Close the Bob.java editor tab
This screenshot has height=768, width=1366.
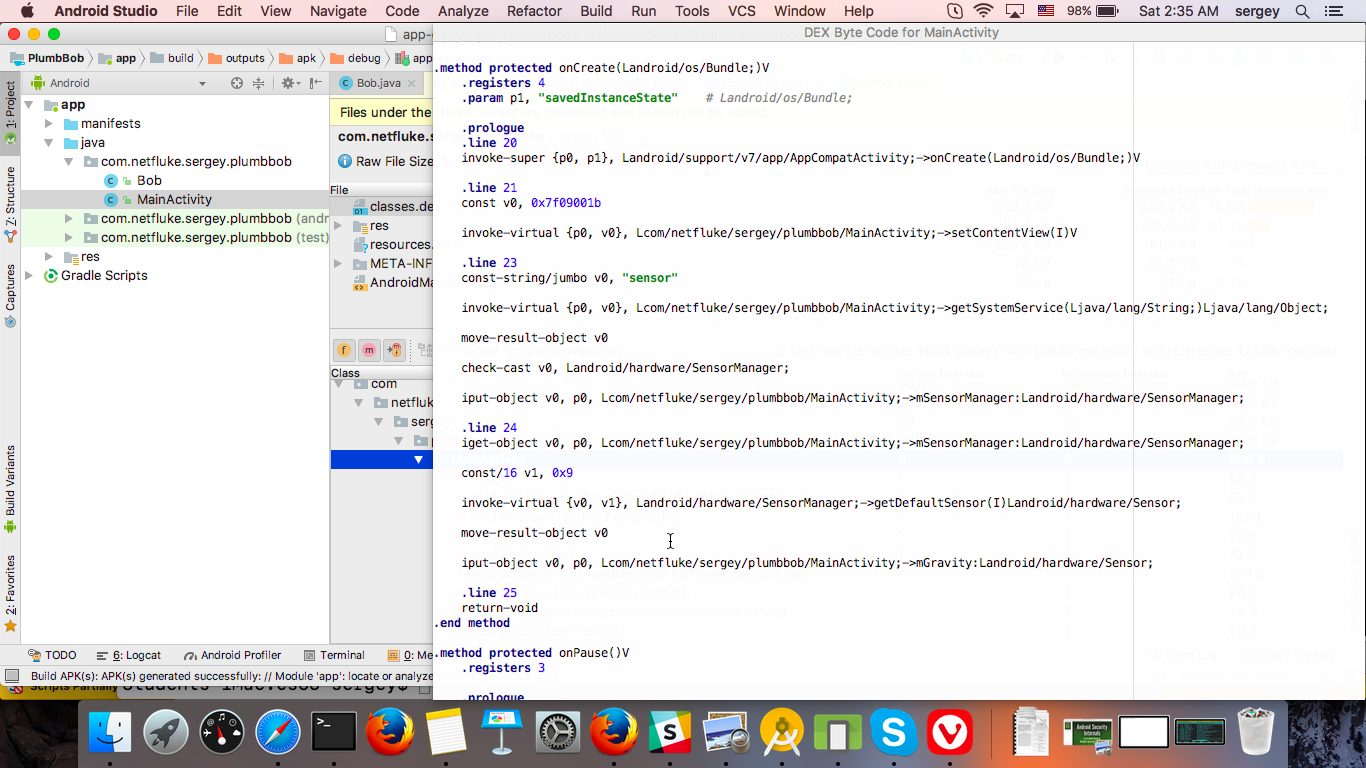412,83
